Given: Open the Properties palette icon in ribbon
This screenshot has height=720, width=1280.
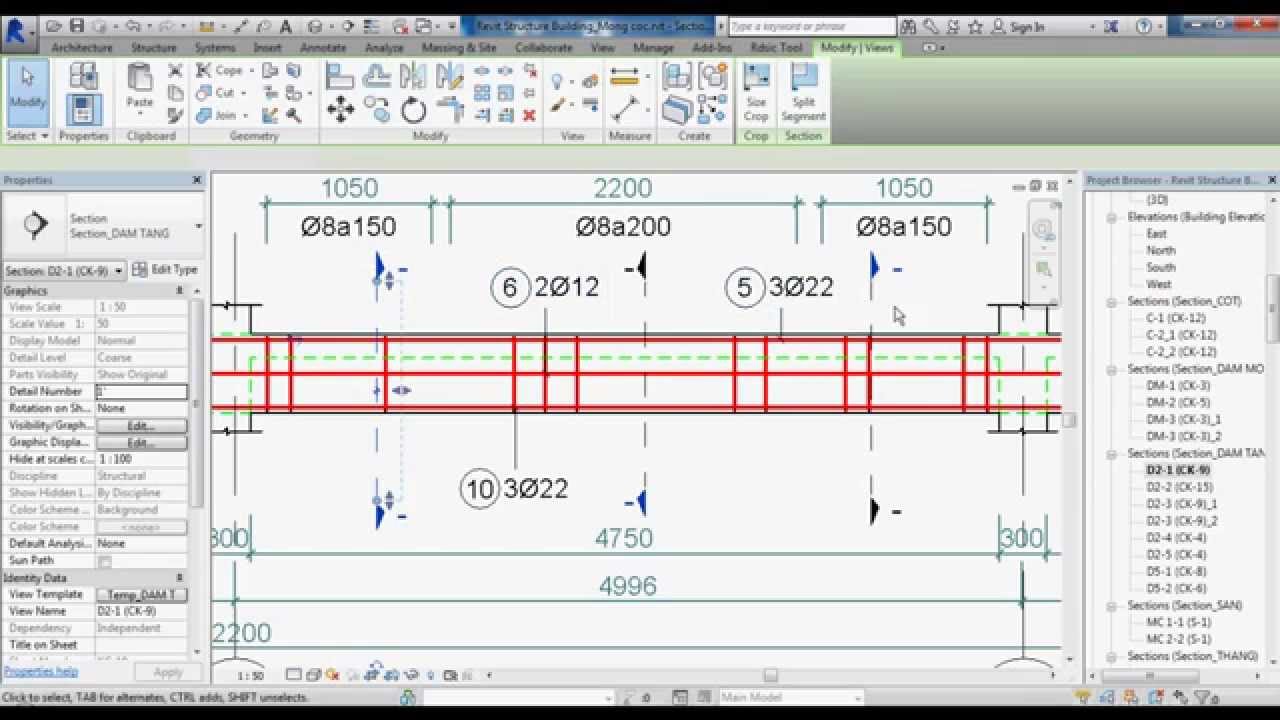Looking at the screenshot, I should (x=84, y=110).
